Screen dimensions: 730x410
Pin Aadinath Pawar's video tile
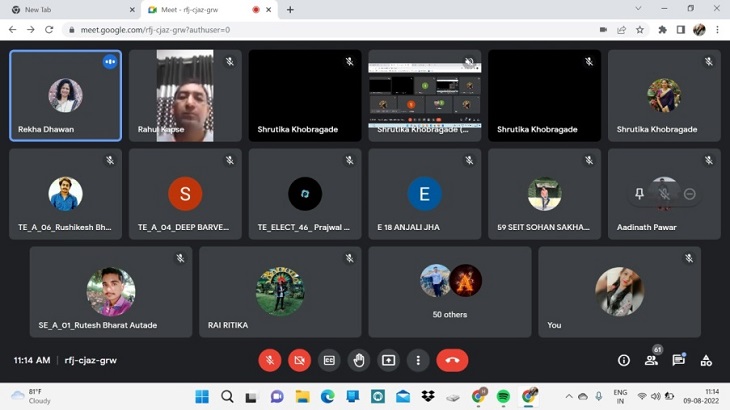click(640, 194)
